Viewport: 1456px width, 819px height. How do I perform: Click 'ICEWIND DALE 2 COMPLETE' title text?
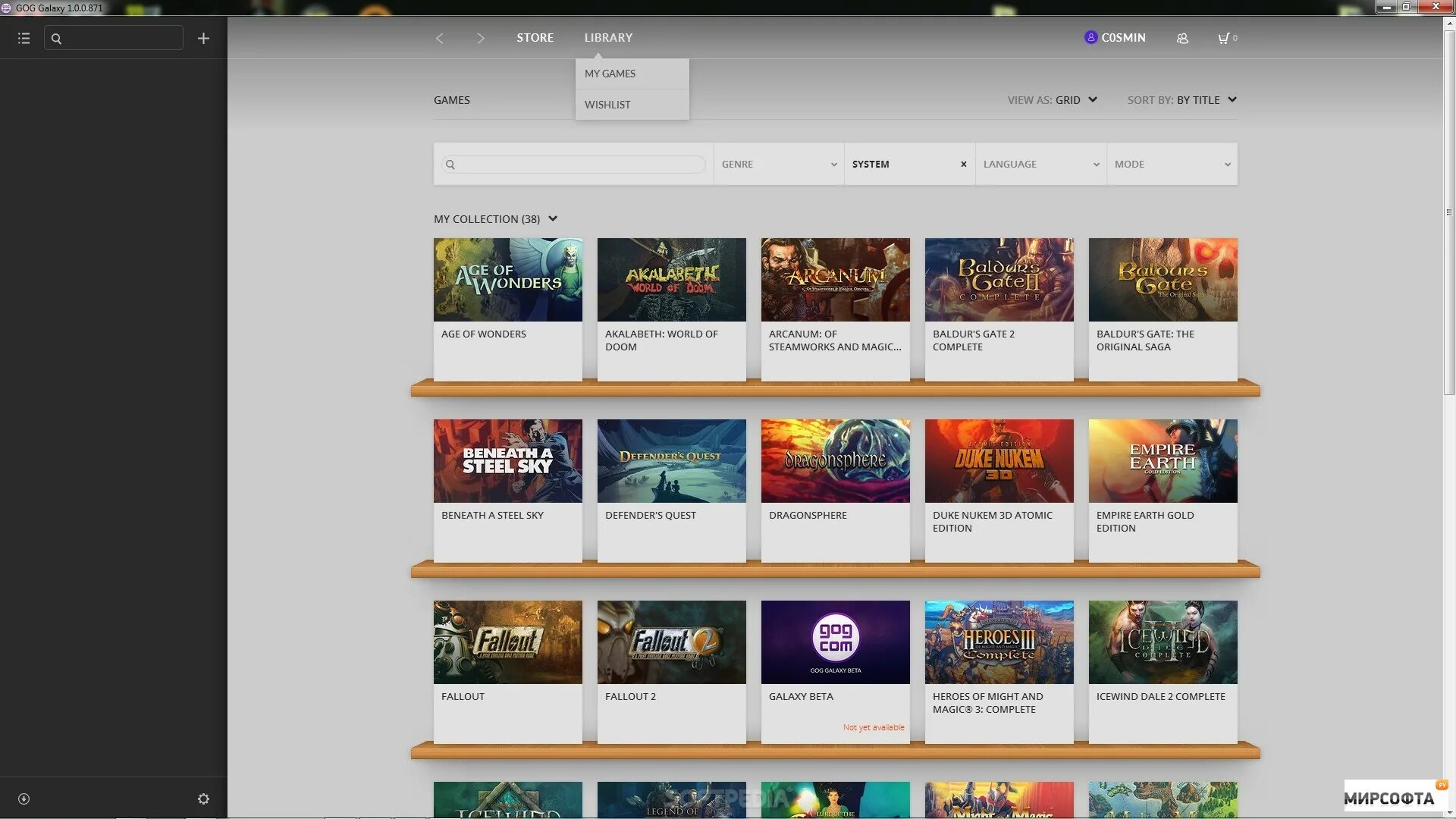pyautogui.click(x=1160, y=696)
